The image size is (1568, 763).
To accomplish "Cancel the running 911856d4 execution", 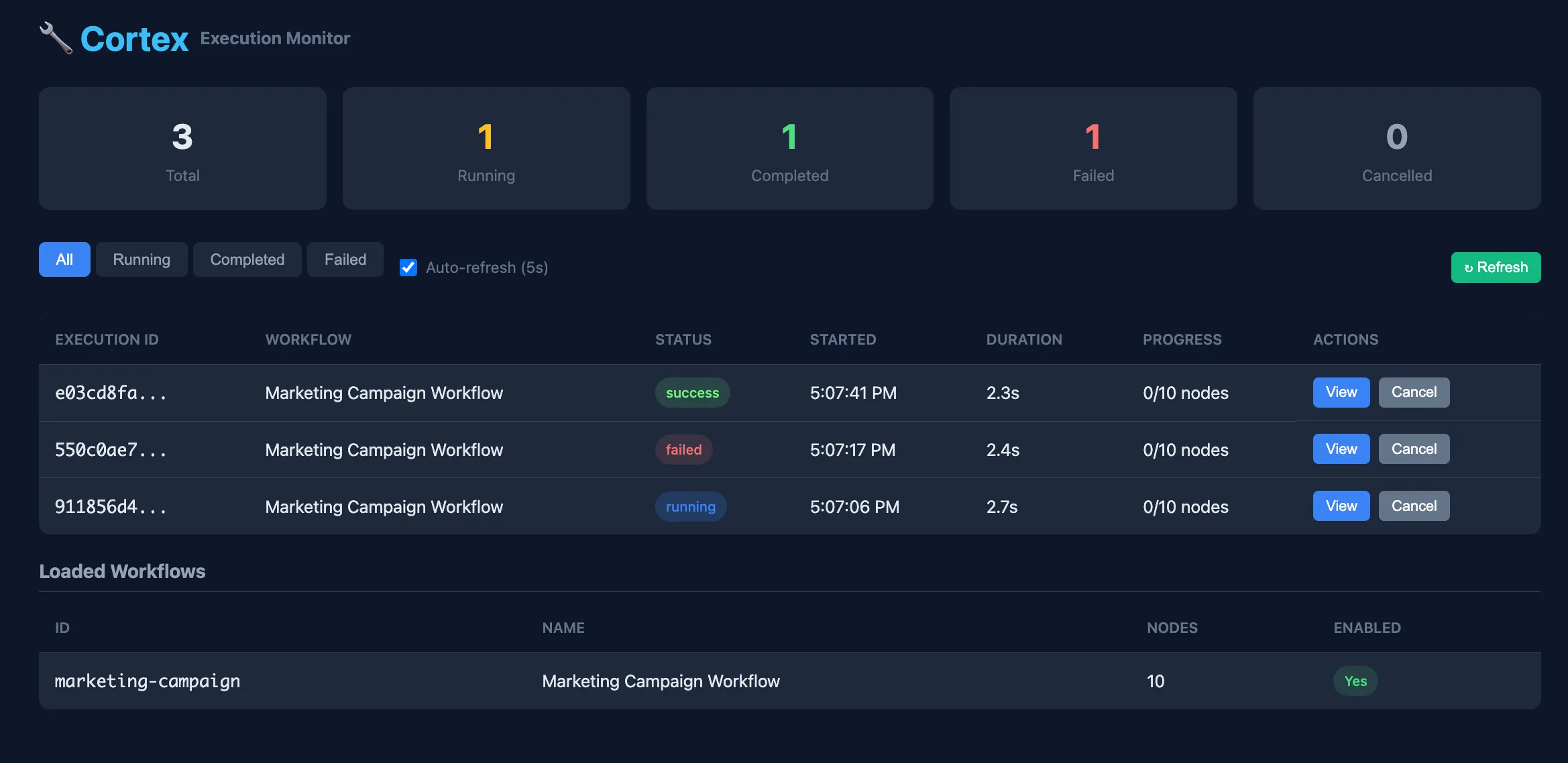I will 1414,506.
